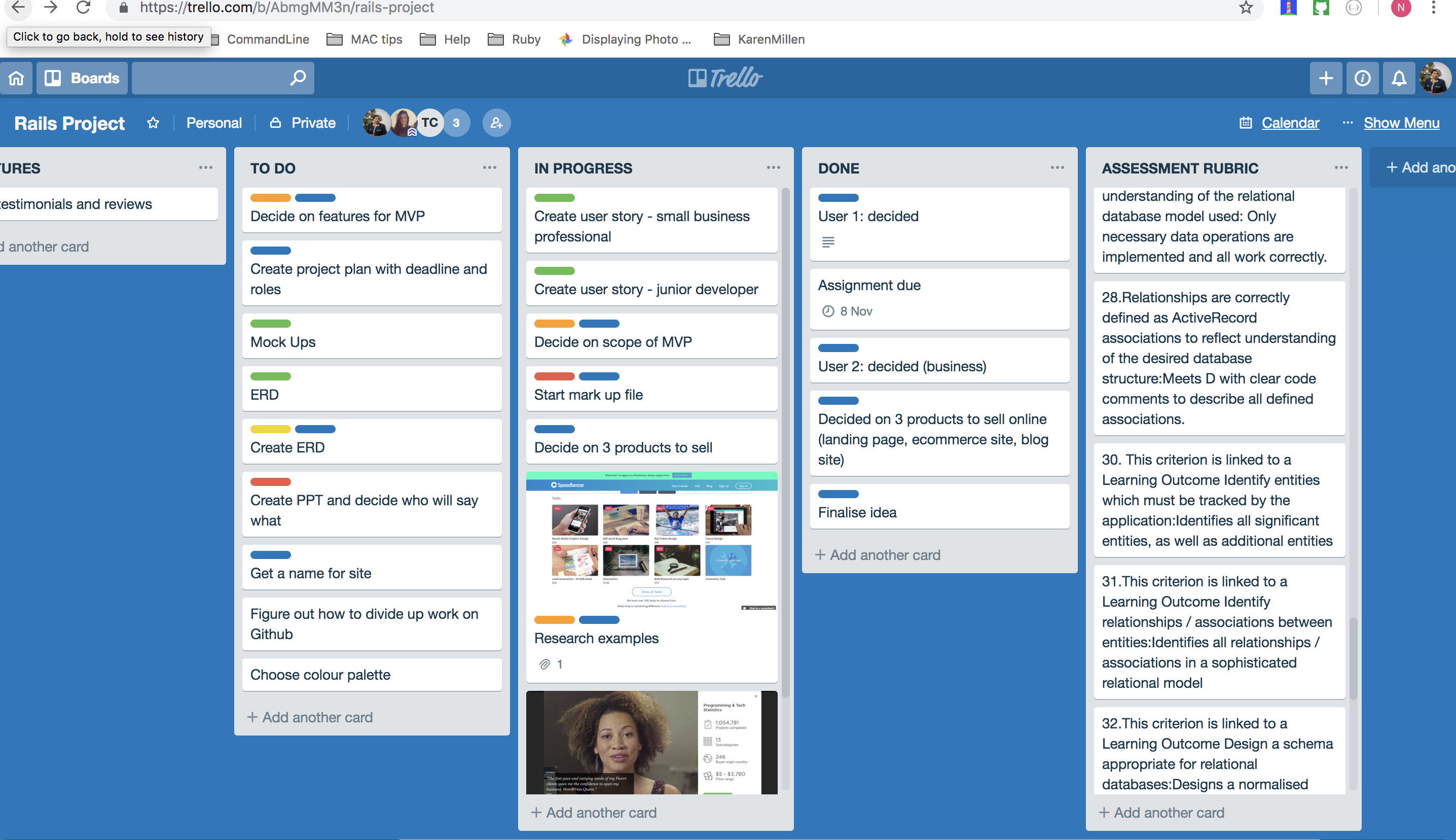This screenshot has width=1456, height=840.
Task: Click the green label on Mock Ups card
Action: pyautogui.click(x=270, y=324)
